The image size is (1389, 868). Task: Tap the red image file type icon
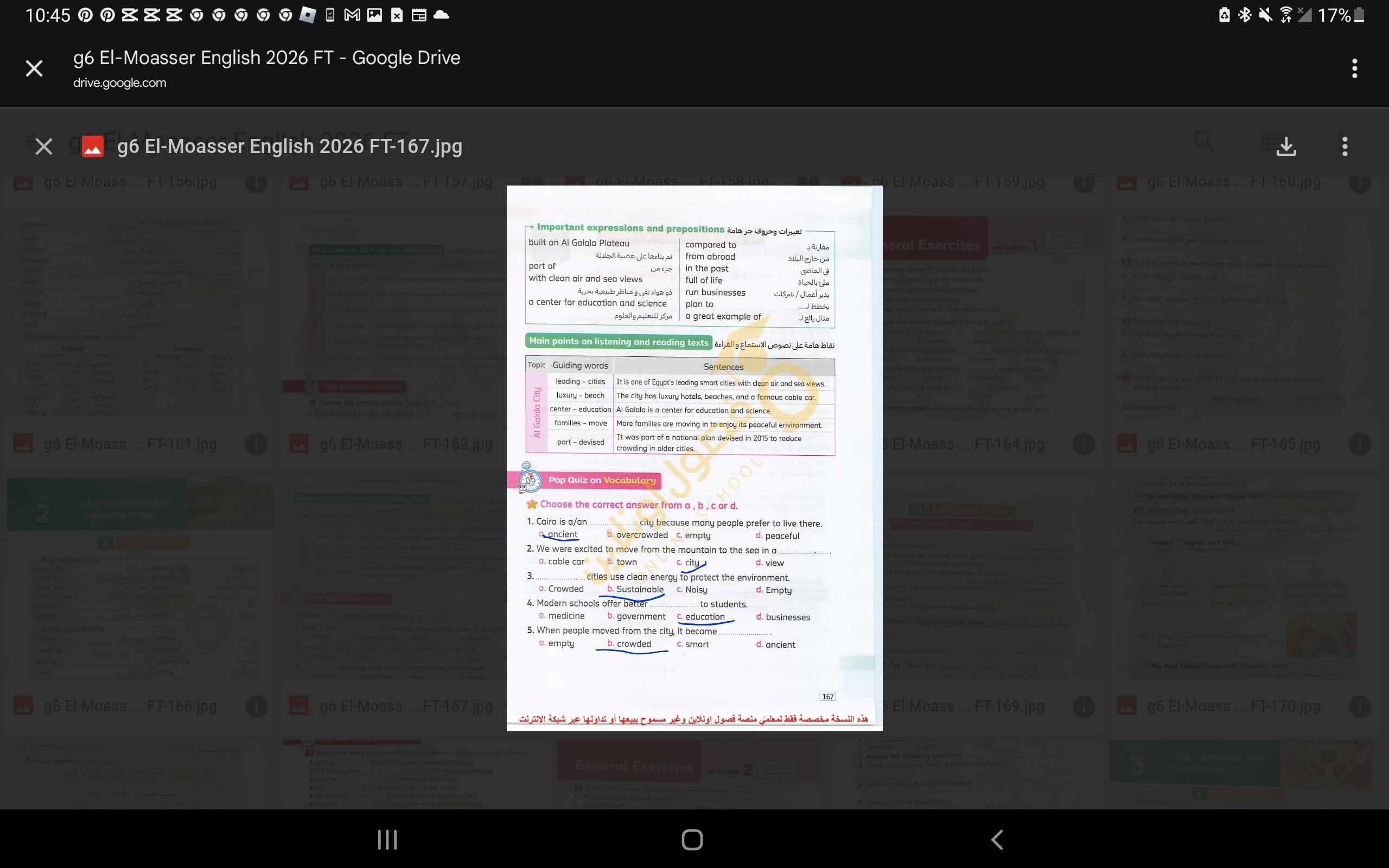click(x=92, y=147)
